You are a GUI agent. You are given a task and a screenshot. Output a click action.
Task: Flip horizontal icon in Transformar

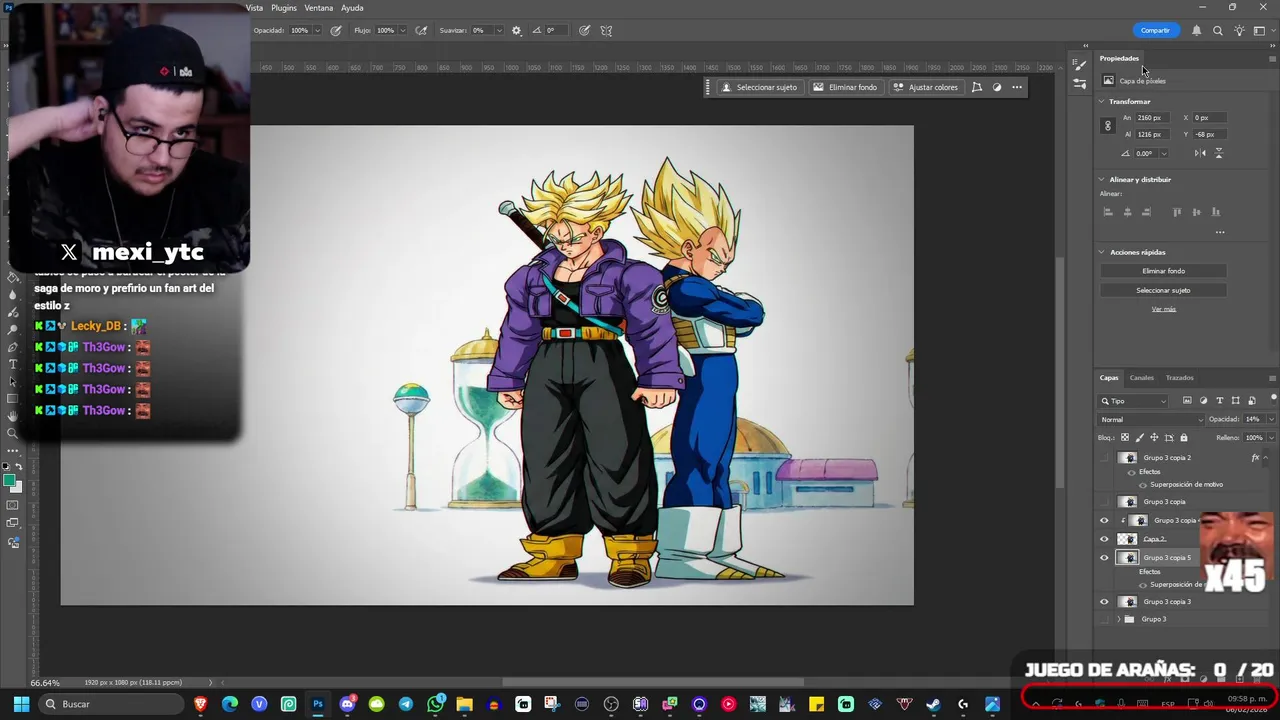coord(1200,153)
